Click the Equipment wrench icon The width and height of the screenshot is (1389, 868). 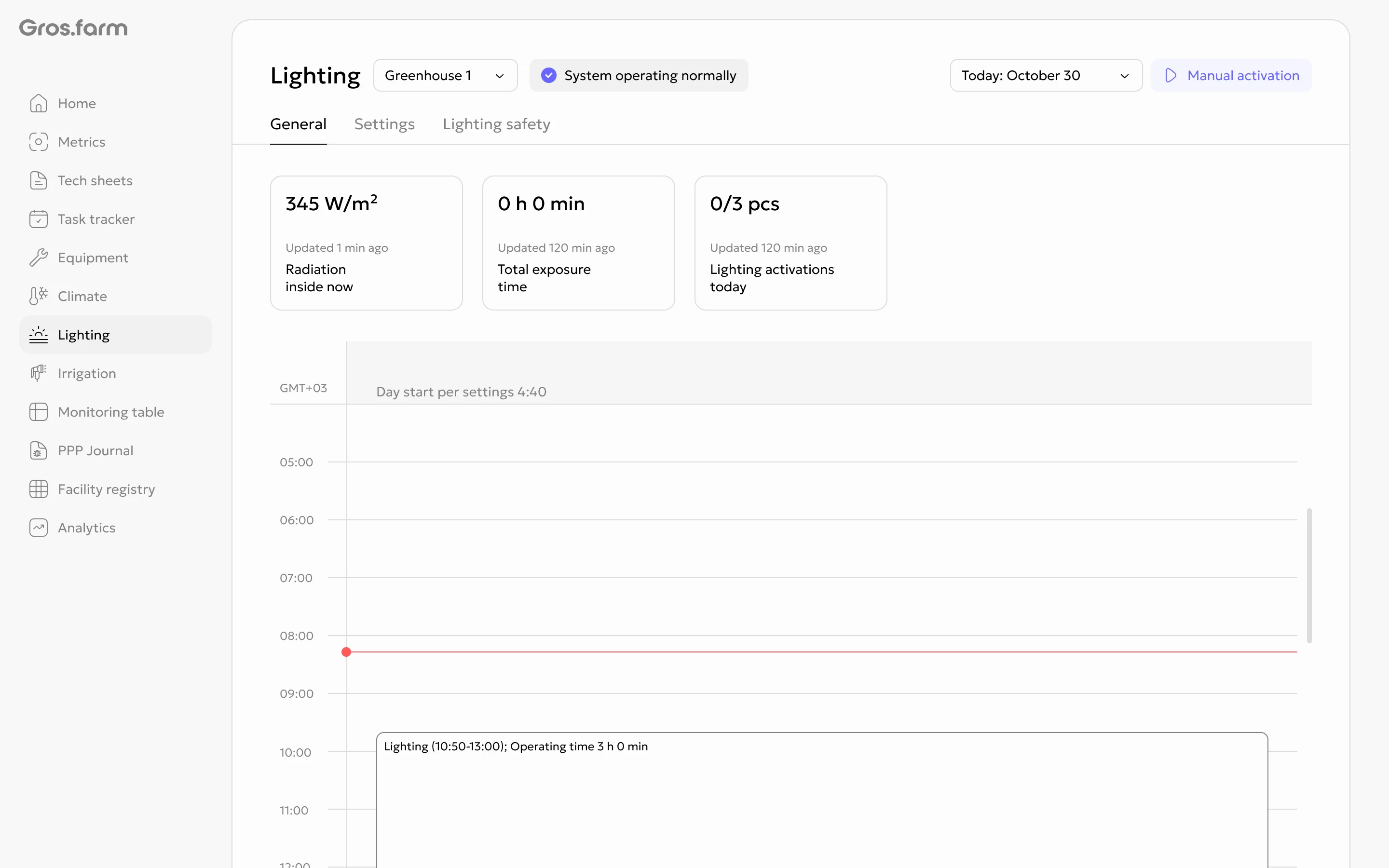(39, 257)
